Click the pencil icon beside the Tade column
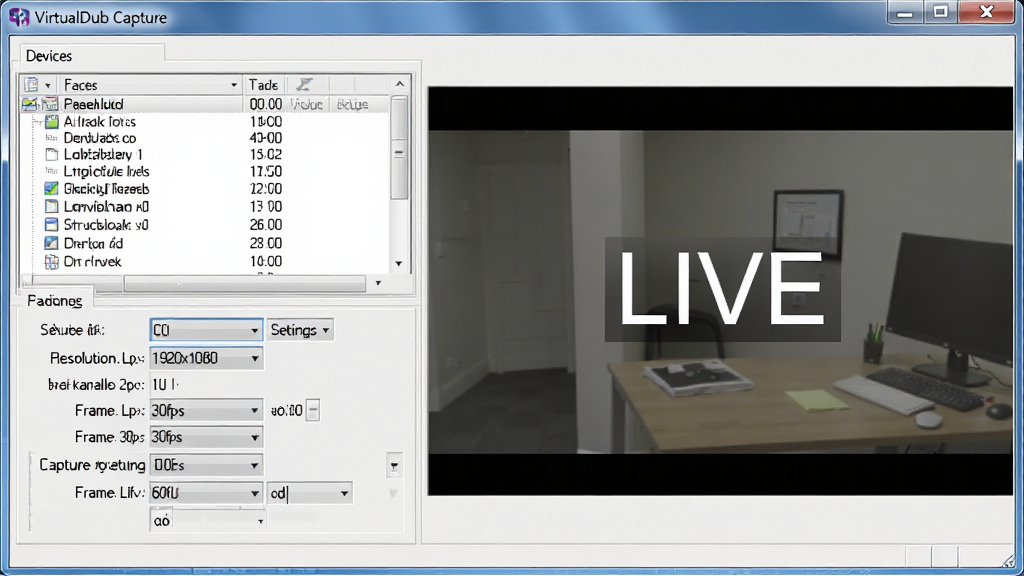Image resolution: width=1024 pixels, height=576 pixels. point(304,84)
